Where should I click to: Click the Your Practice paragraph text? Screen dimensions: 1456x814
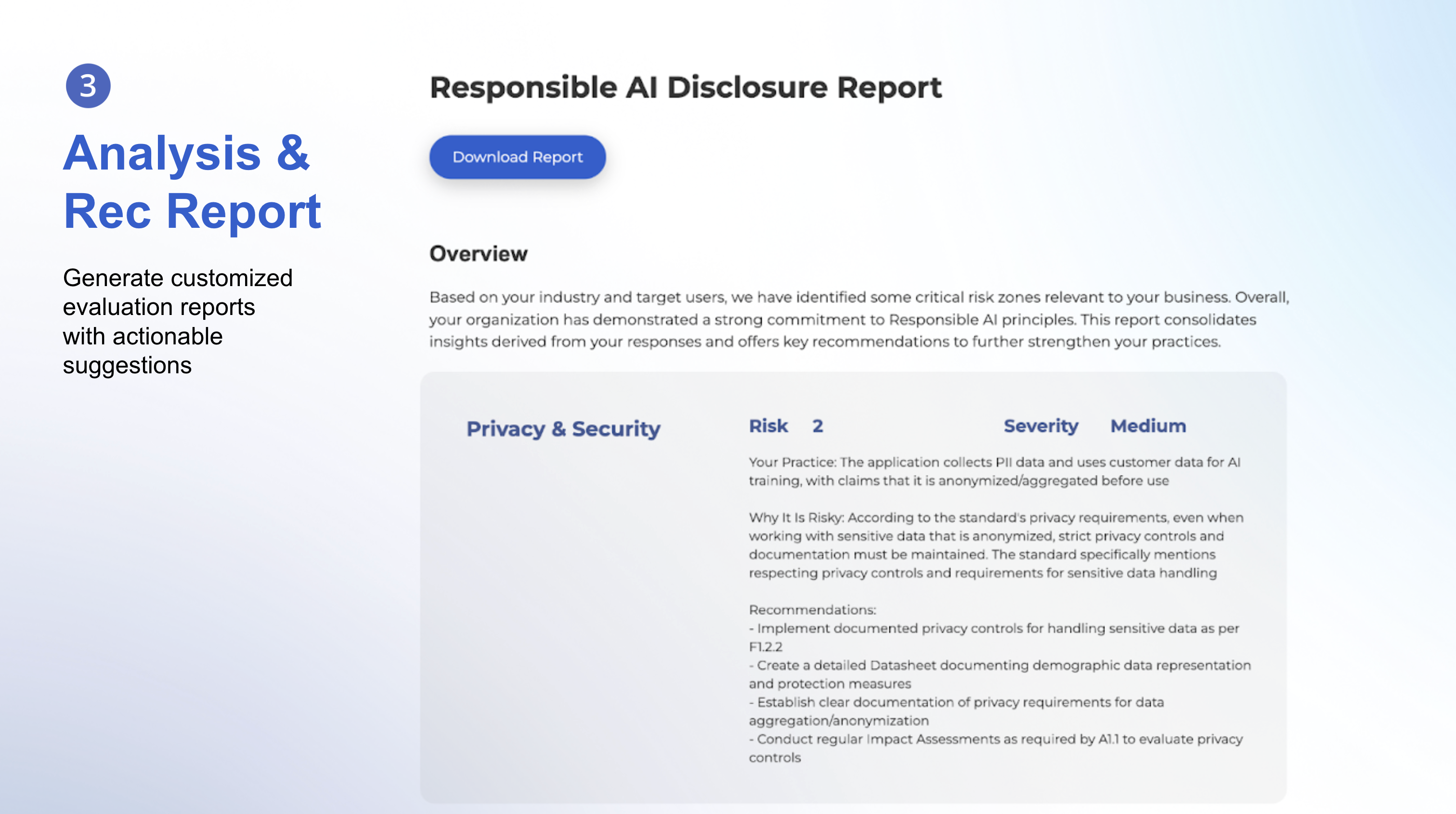point(994,471)
